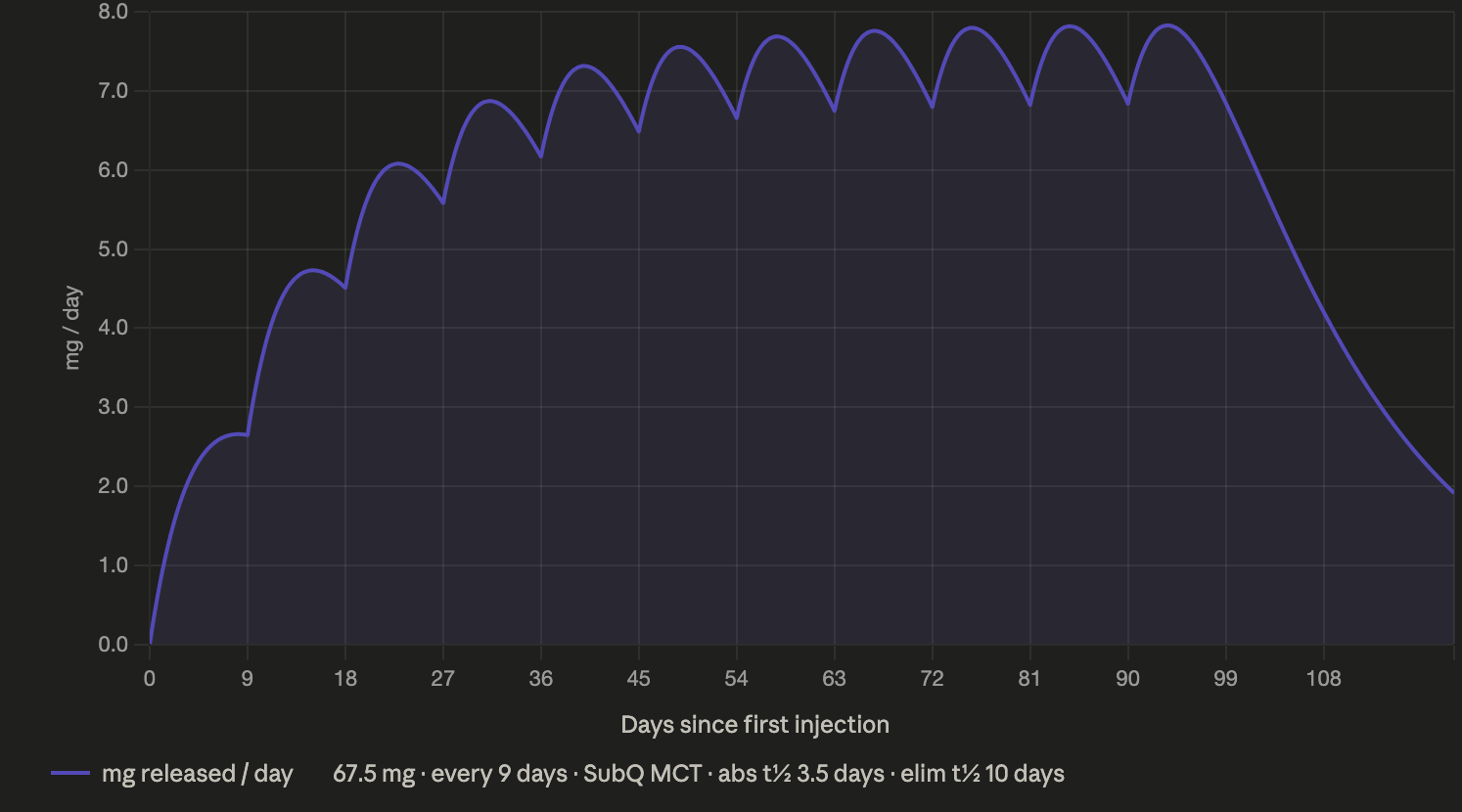The width and height of the screenshot is (1462, 812).
Task: Click x-axis tick label 0
Action: pyautogui.click(x=150, y=678)
